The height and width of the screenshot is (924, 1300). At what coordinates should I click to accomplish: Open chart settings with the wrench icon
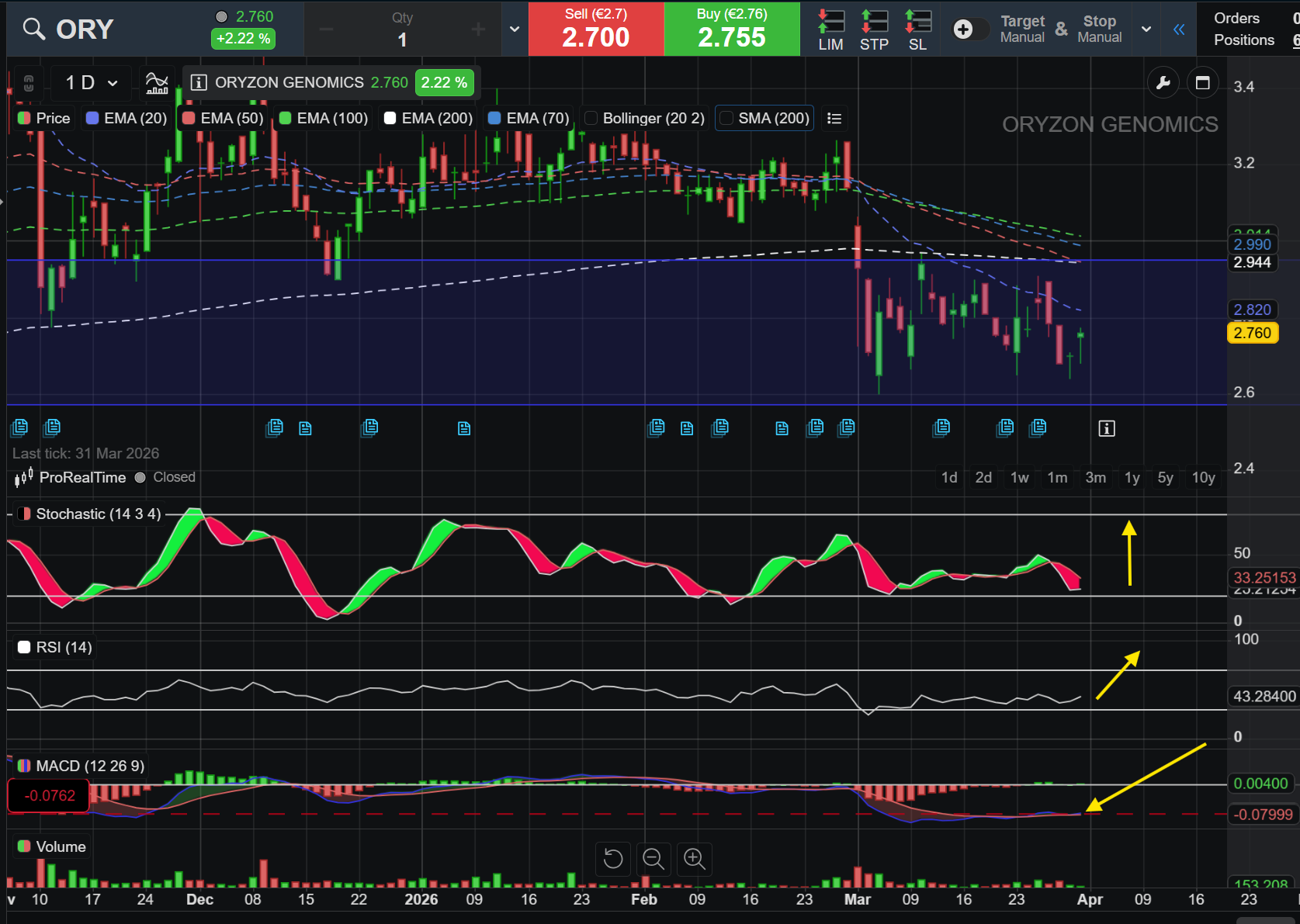click(x=1163, y=81)
